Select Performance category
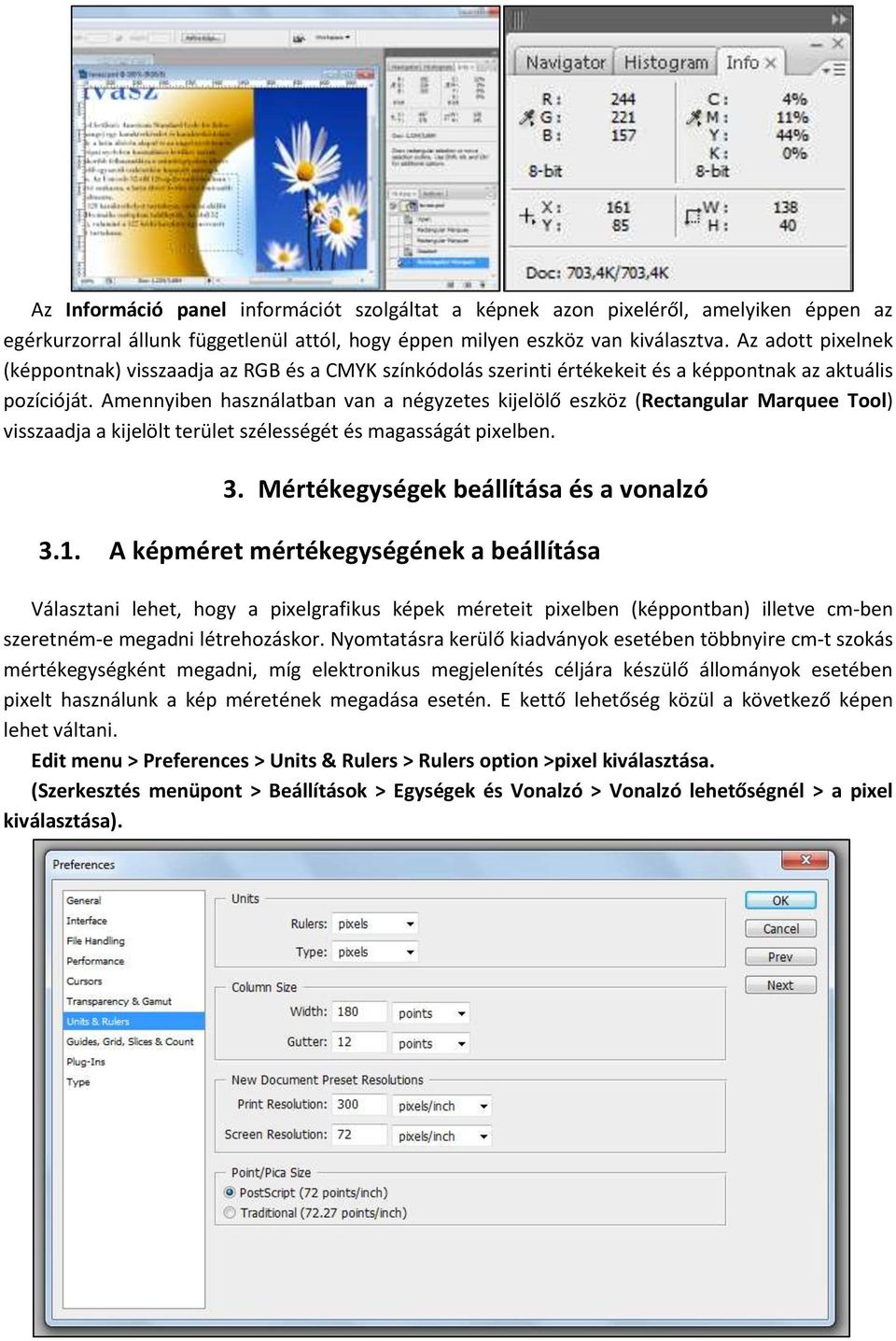 click(x=95, y=961)
